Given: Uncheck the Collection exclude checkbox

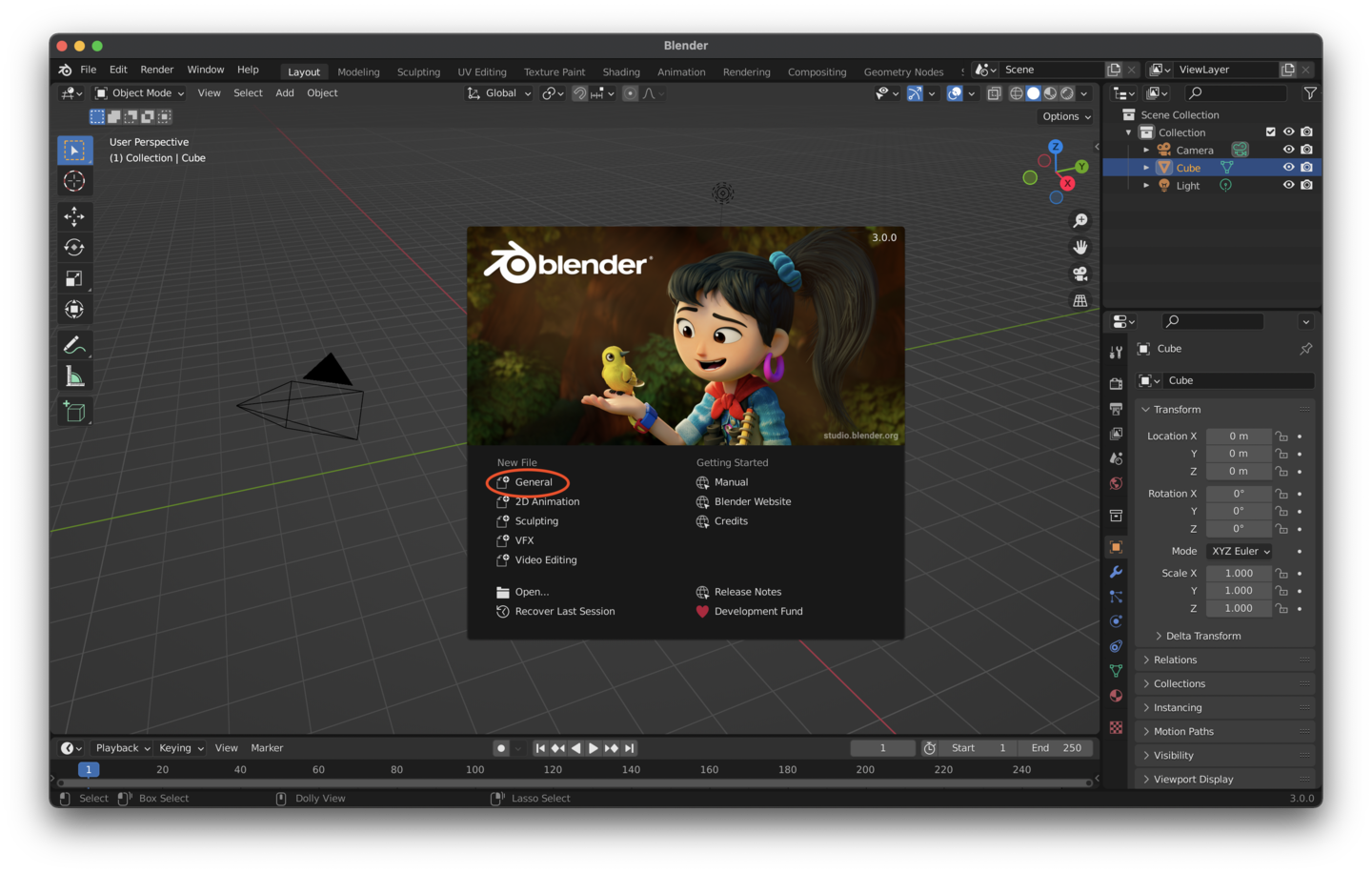Looking at the screenshot, I should tap(1270, 132).
